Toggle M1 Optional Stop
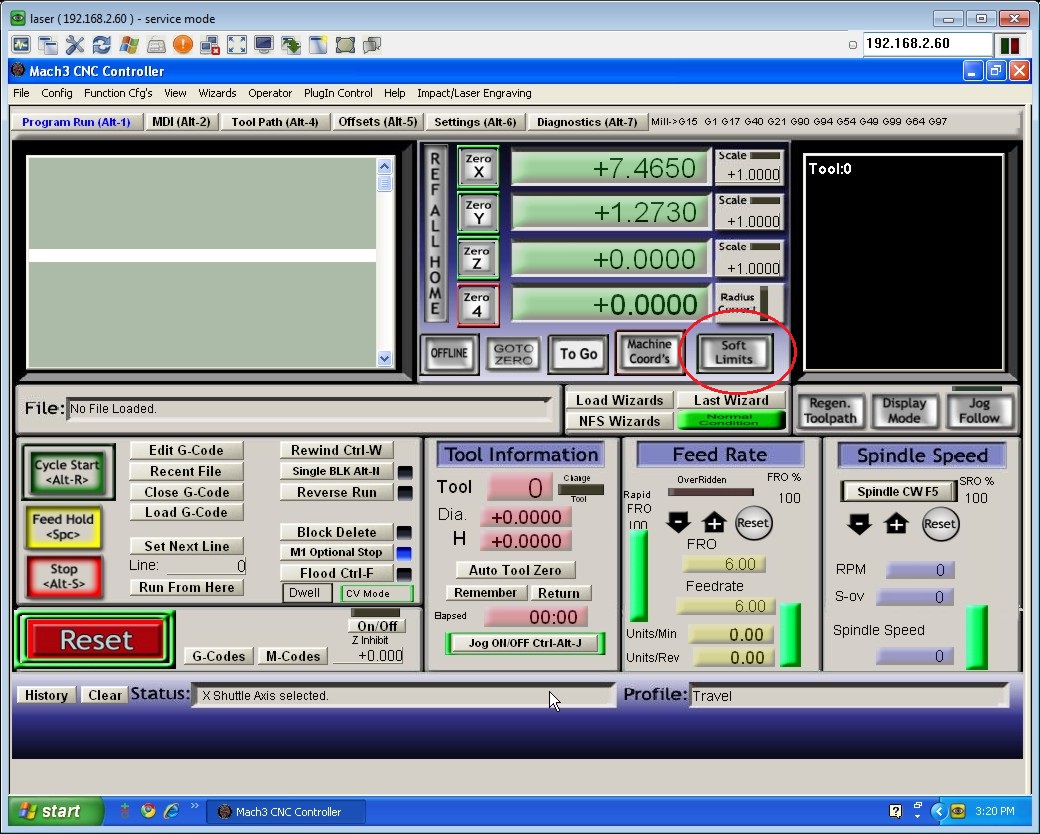Viewport: 1040px width, 834px height. [336, 552]
